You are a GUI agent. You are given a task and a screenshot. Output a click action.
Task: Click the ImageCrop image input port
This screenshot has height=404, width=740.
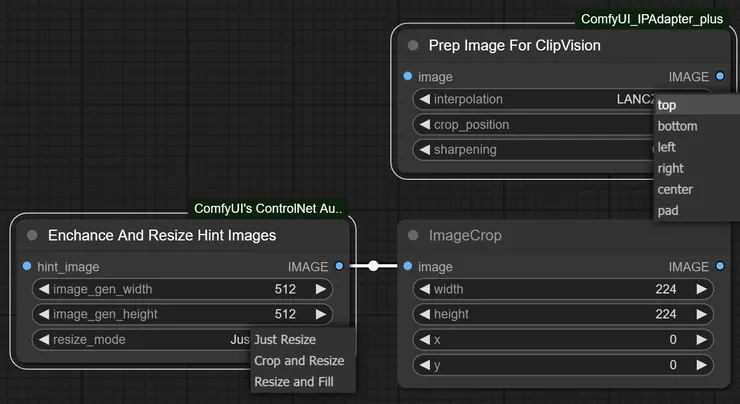point(407,266)
